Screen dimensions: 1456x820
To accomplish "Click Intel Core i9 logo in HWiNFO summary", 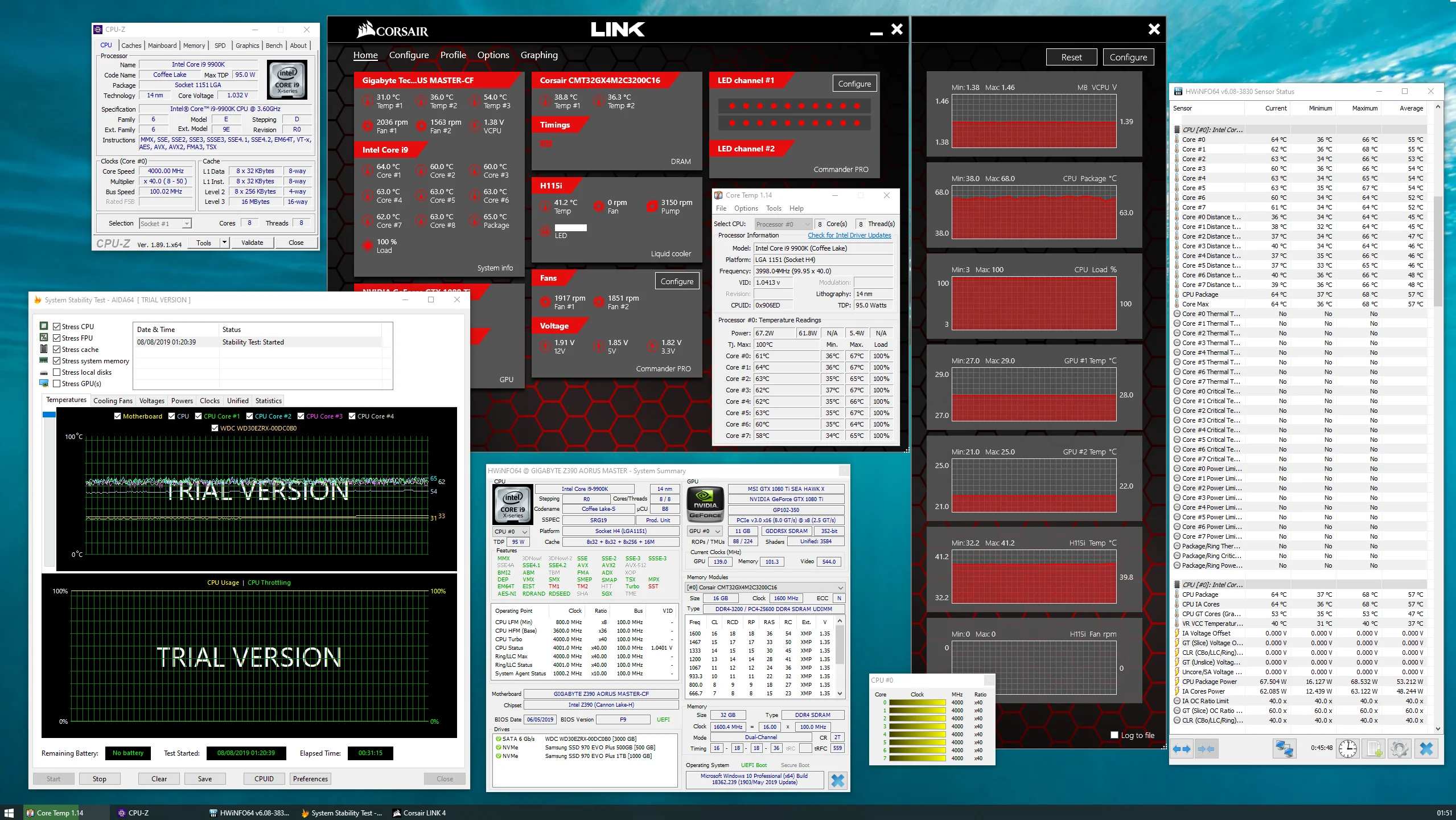I will [512, 505].
